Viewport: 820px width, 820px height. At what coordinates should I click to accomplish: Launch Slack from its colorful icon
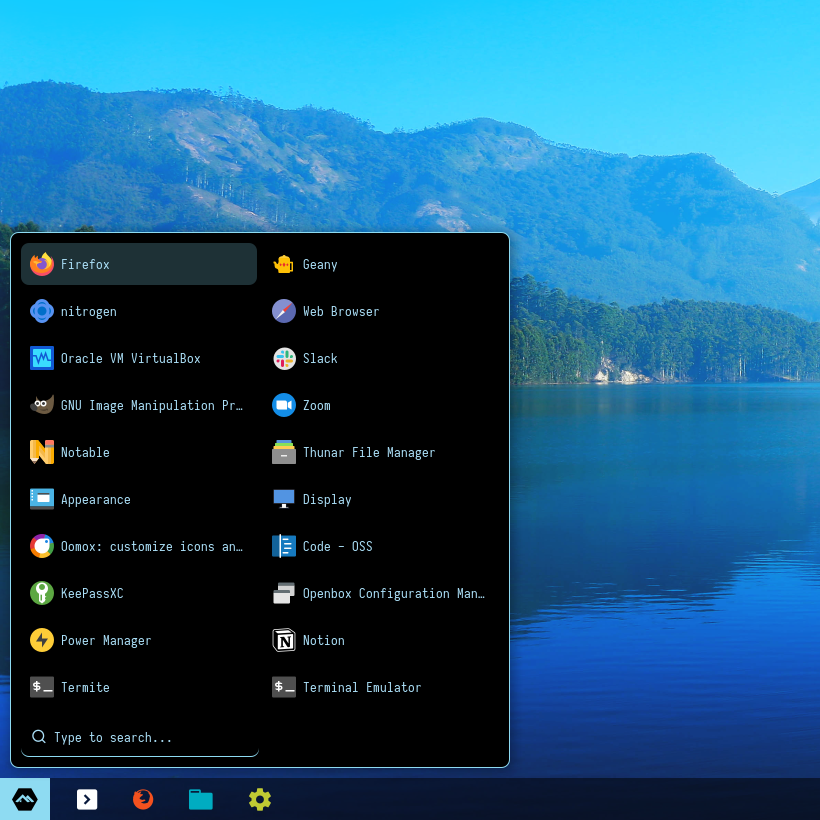coord(284,358)
